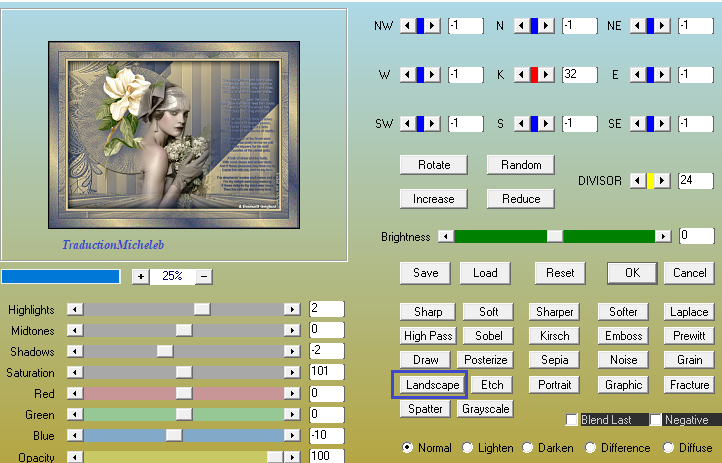Apply the Kirsch preset
The width and height of the screenshot is (722, 463).
[x=554, y=336]
